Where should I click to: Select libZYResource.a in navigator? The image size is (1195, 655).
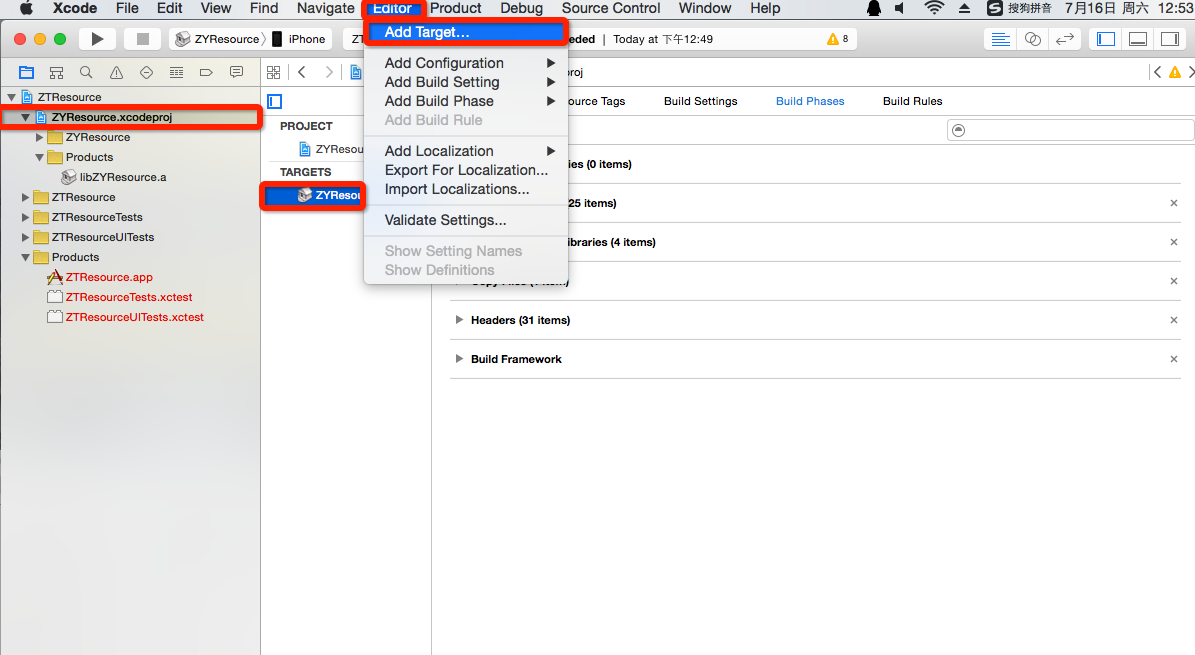point(123,177)
